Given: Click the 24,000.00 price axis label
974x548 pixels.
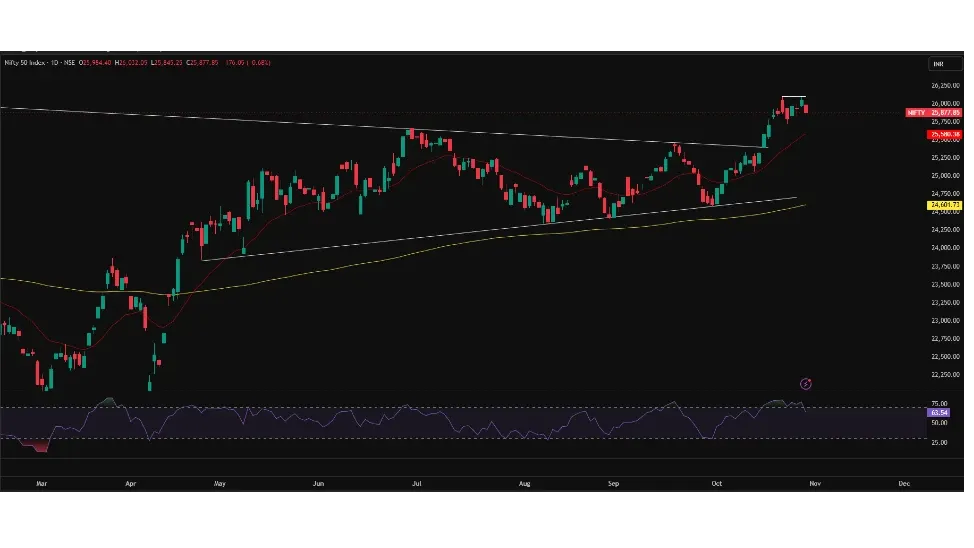Looking at the screenshot, I should click(x=945, y=248).
